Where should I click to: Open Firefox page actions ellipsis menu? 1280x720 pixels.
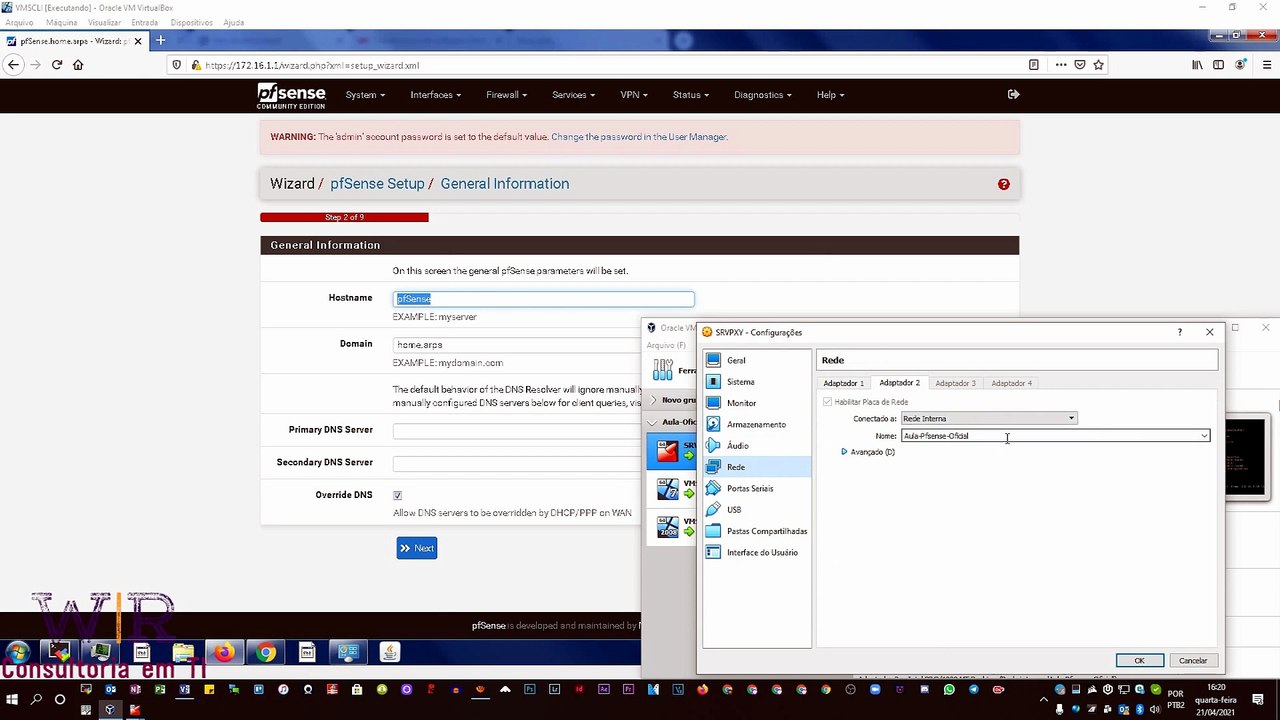[1061, 65]
